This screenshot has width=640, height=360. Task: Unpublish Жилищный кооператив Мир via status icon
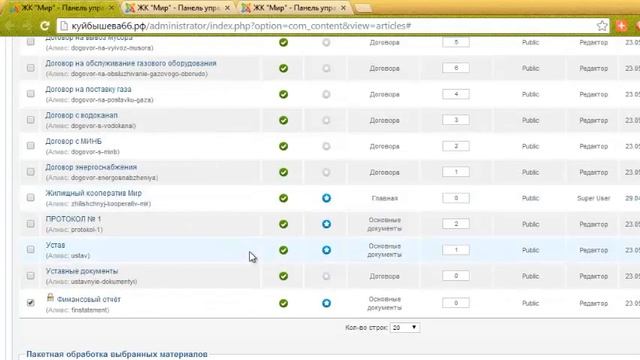(283, 198)
